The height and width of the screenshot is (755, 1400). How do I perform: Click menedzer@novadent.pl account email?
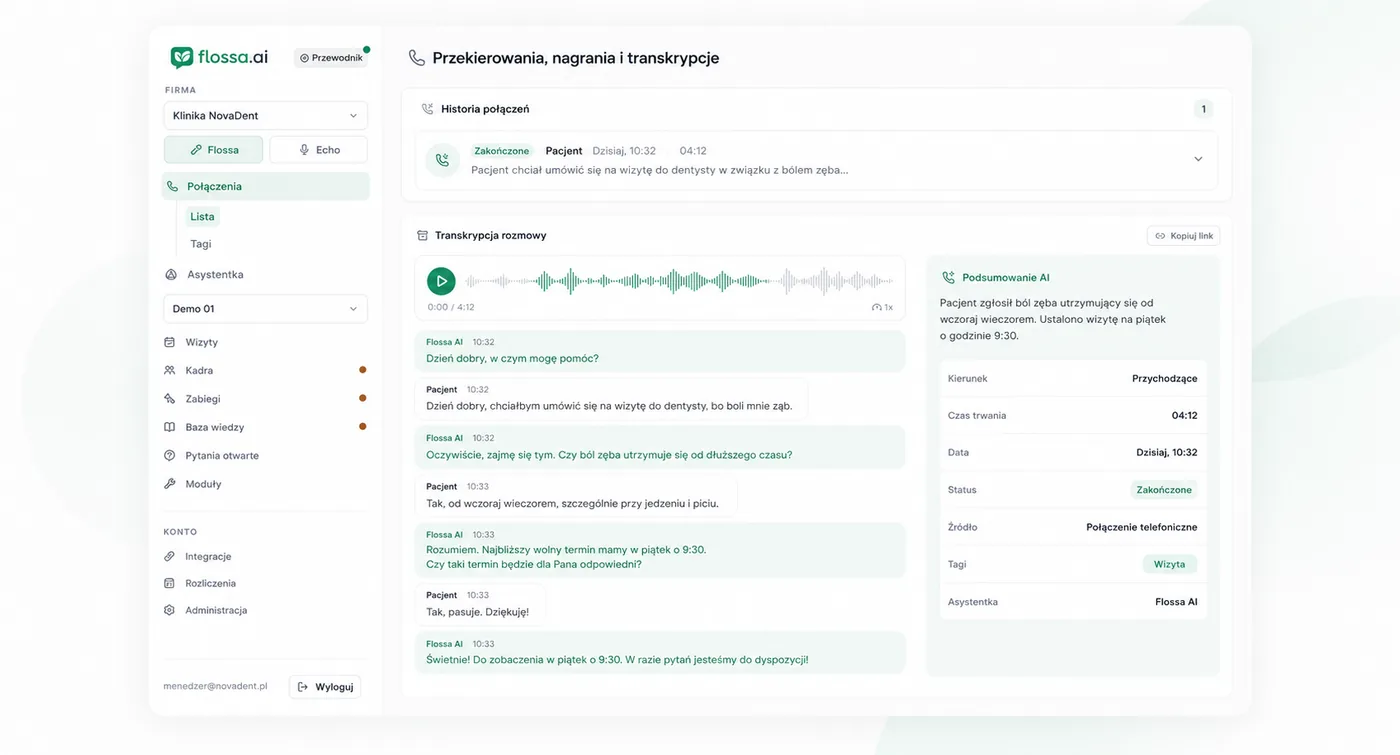(215, 686)
